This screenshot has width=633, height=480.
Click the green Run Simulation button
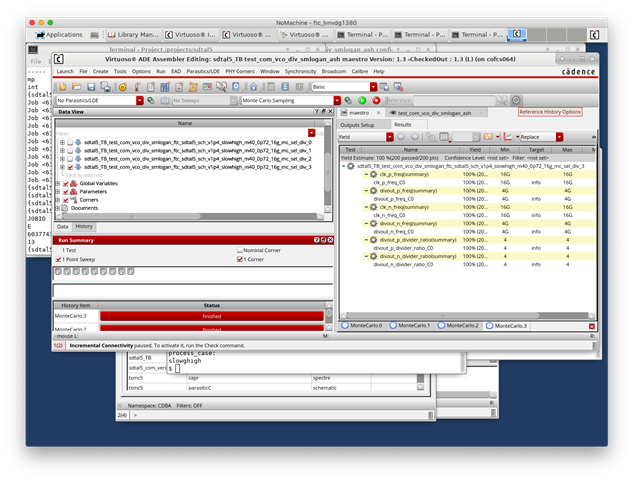[x=362, y=100]
